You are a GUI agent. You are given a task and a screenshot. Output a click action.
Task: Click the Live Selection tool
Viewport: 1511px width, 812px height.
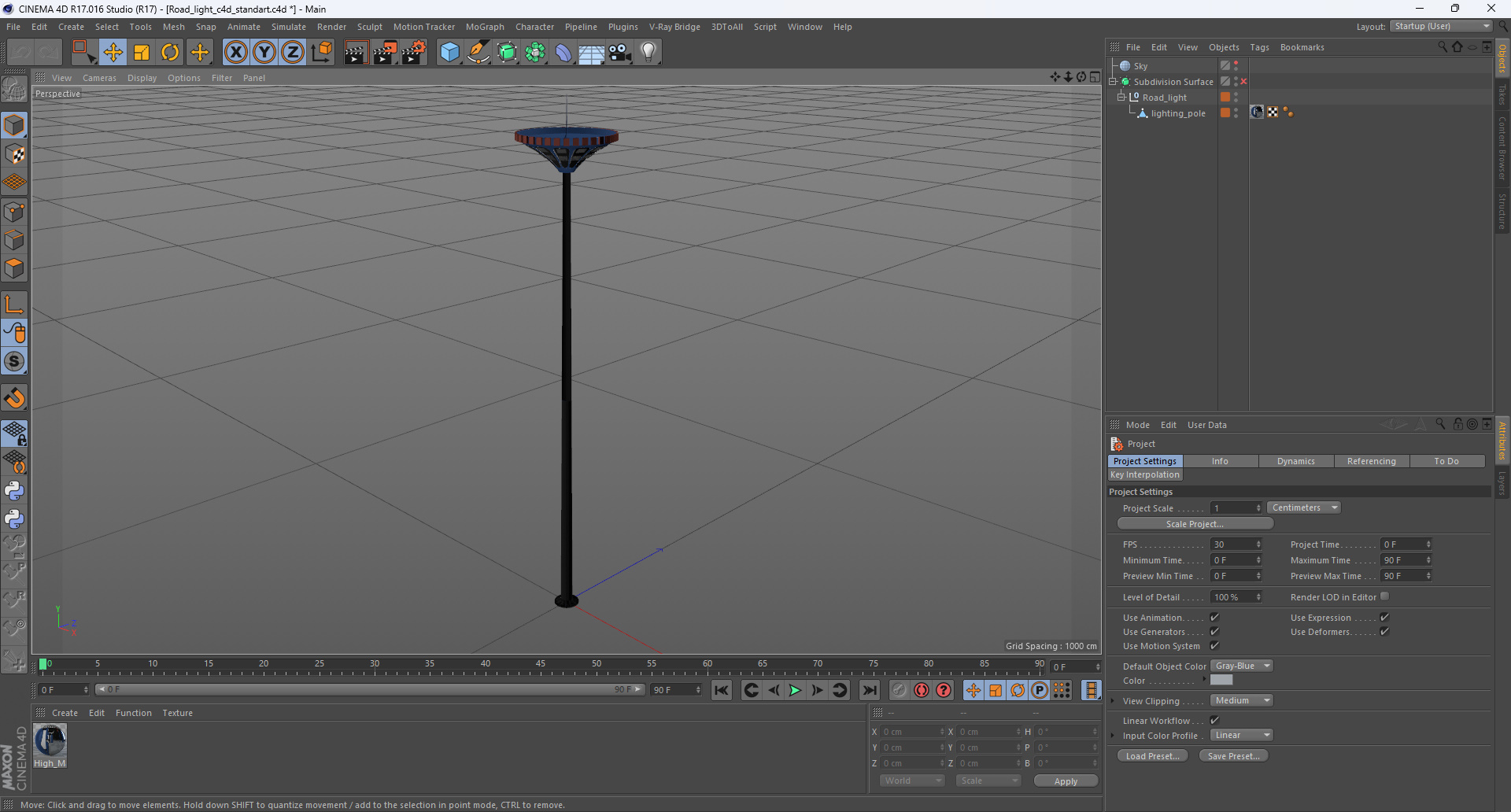tap(83, 53)
